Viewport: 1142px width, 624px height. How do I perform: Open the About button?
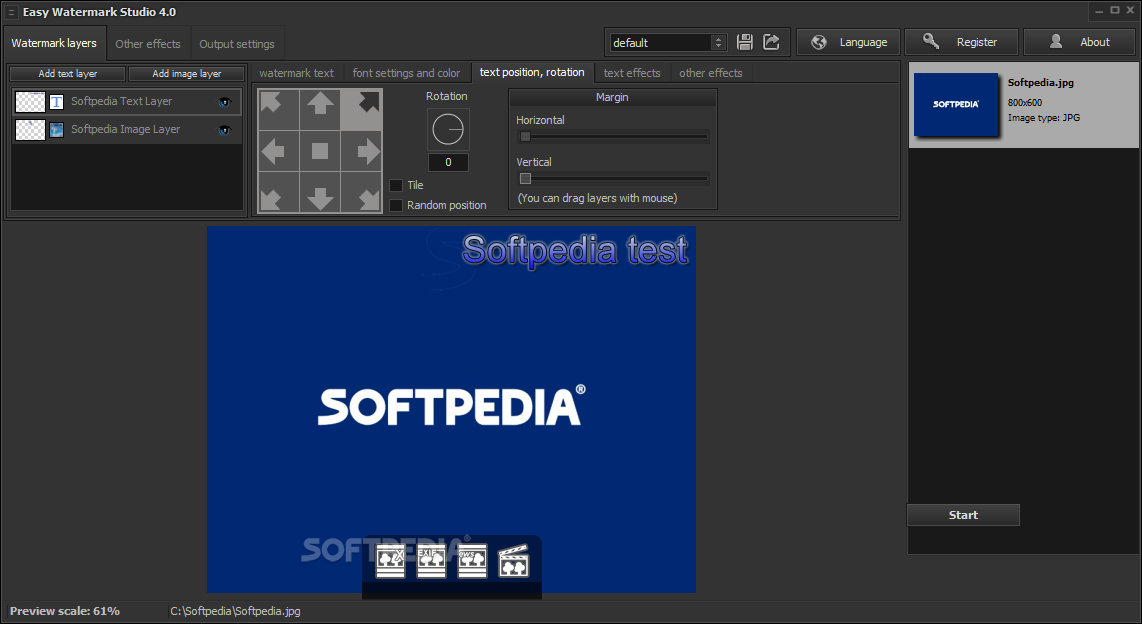[1081, 42]
